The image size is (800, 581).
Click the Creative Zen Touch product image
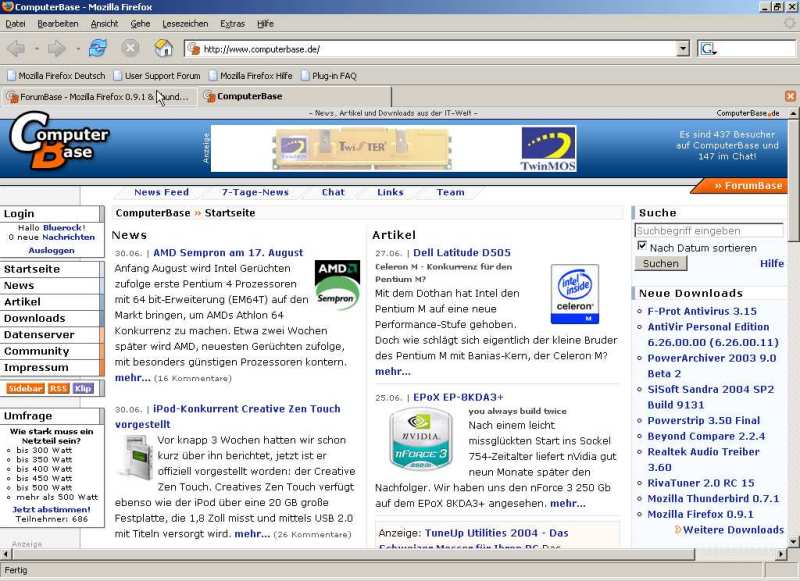click(136, 457)
